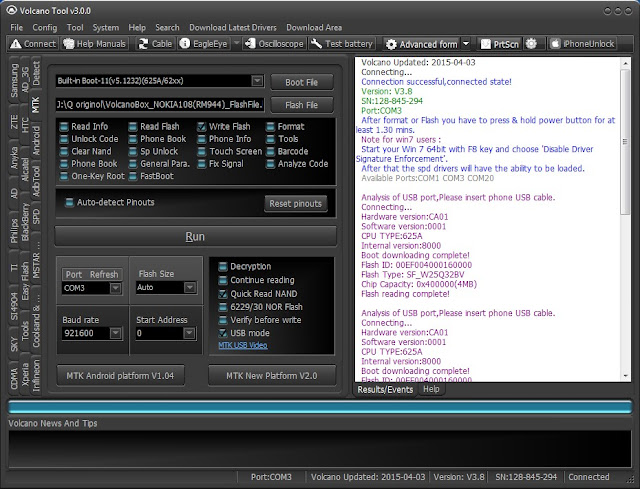Check the Analyze Code option
This screenshot has width=640, height=489.
pos(270,164)
